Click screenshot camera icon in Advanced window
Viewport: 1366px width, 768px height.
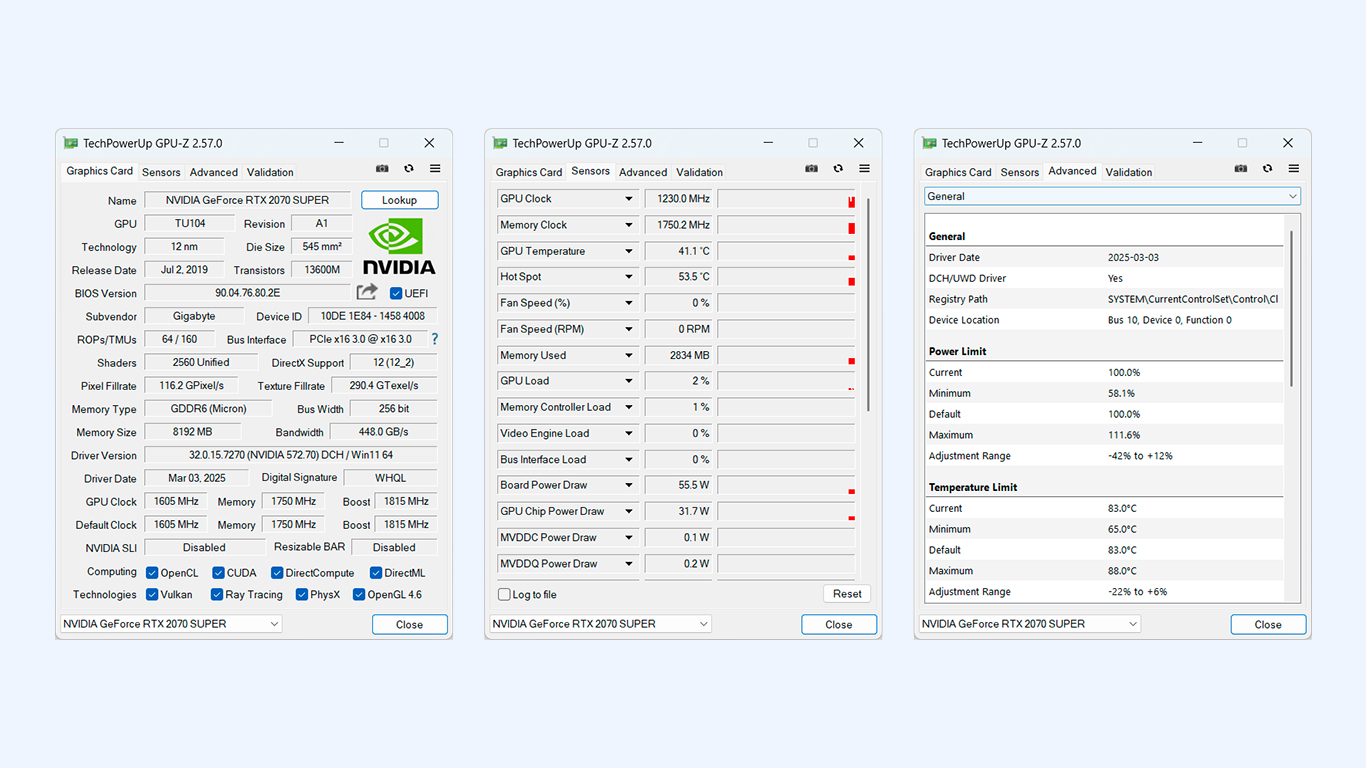pos(1241,169)
